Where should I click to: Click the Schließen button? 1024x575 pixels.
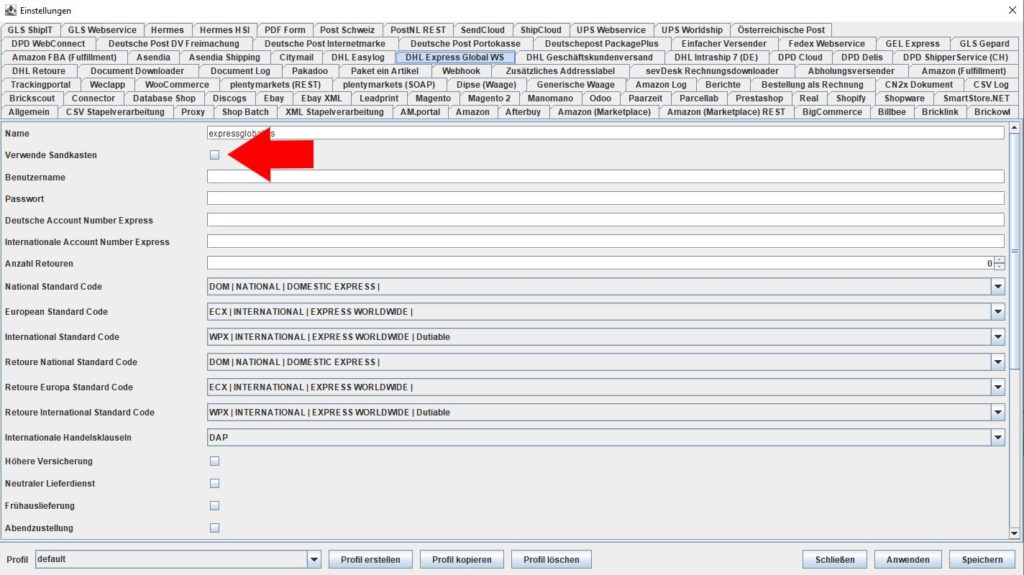835,559
